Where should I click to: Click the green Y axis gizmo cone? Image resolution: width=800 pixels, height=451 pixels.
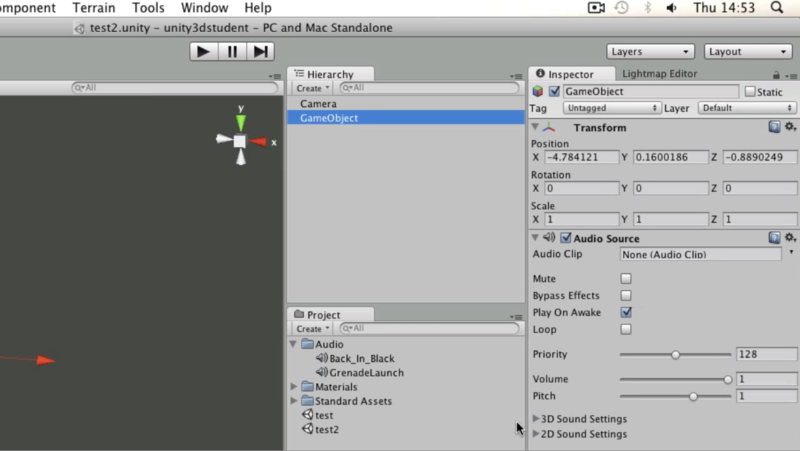point(241,122)
